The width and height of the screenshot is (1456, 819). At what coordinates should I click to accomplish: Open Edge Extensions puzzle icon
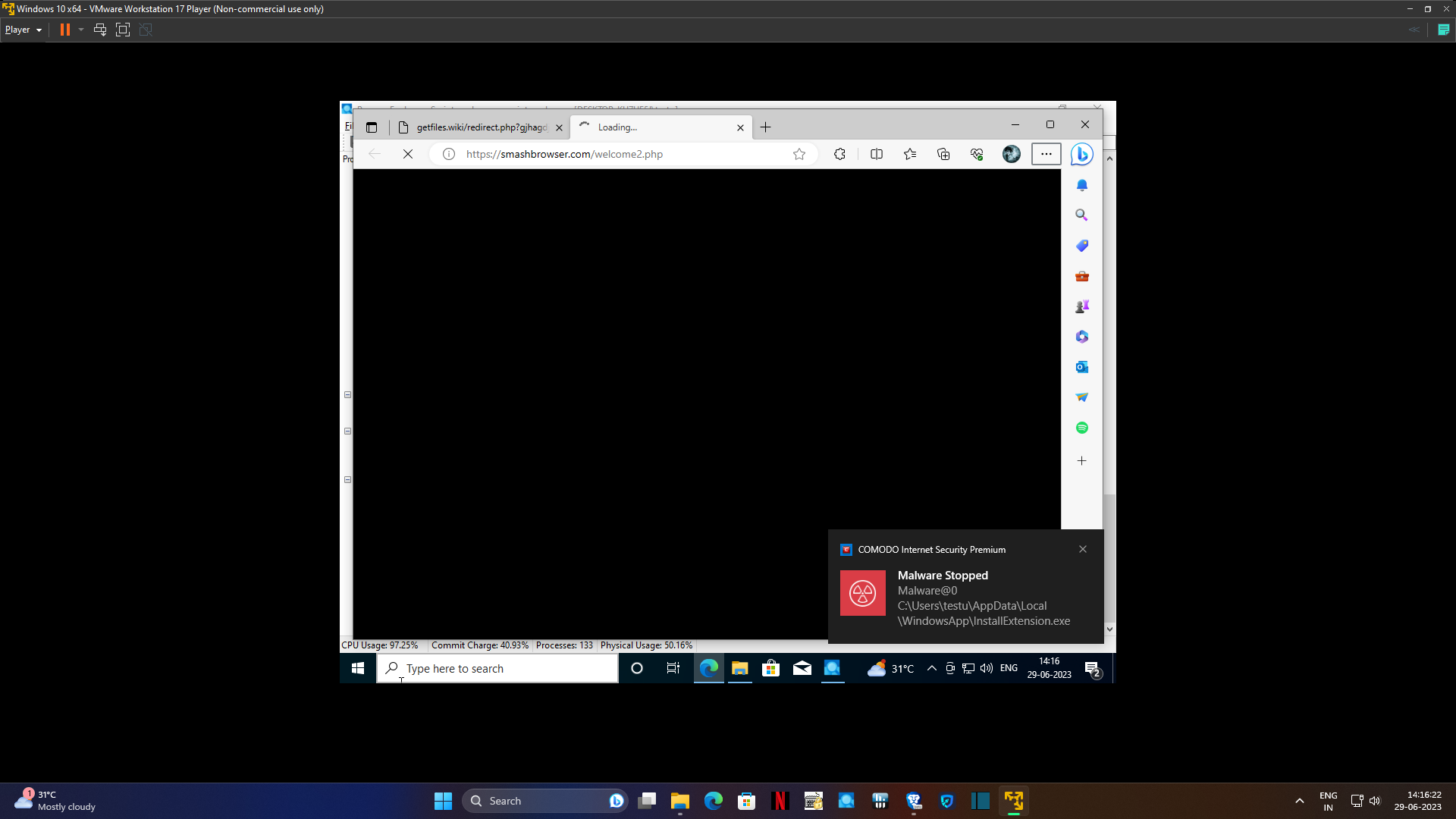839,154
